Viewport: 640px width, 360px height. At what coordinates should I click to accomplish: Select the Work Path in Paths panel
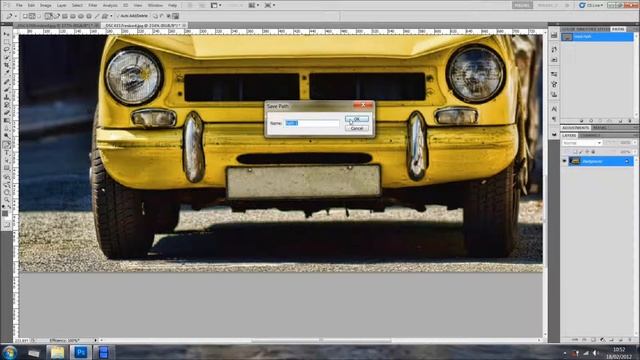(x=597, y=37)
